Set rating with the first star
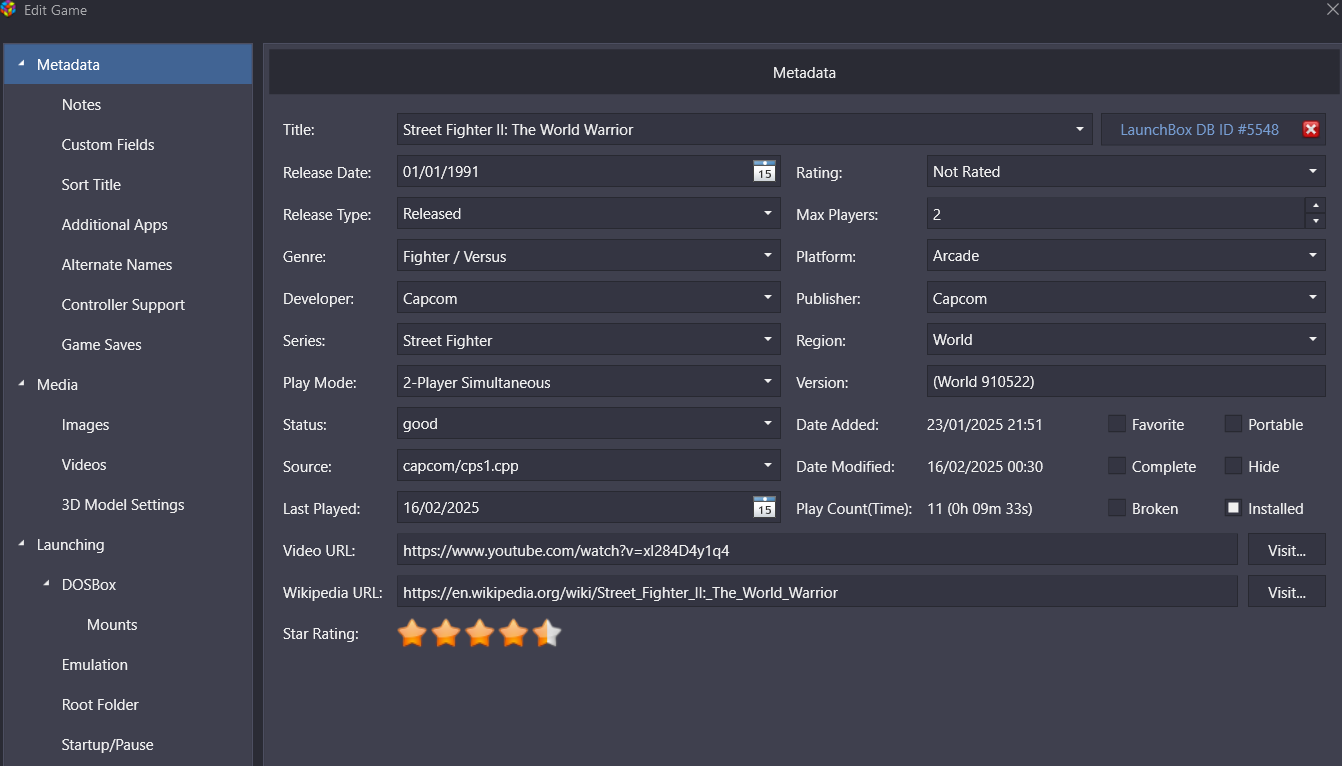1342x766 pixels. coord(412,633)
